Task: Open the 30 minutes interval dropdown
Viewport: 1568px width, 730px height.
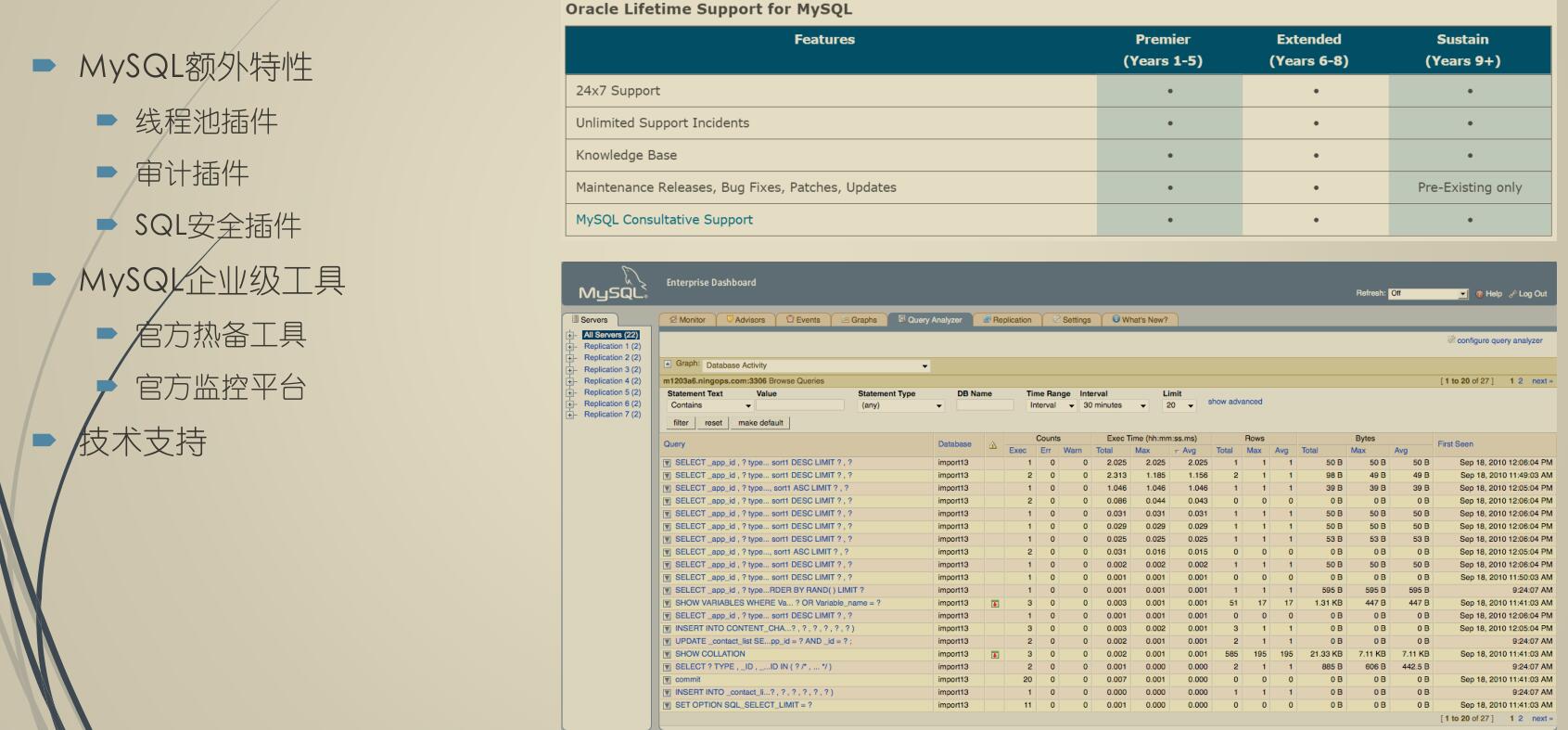Action: tap(1115, 405)
